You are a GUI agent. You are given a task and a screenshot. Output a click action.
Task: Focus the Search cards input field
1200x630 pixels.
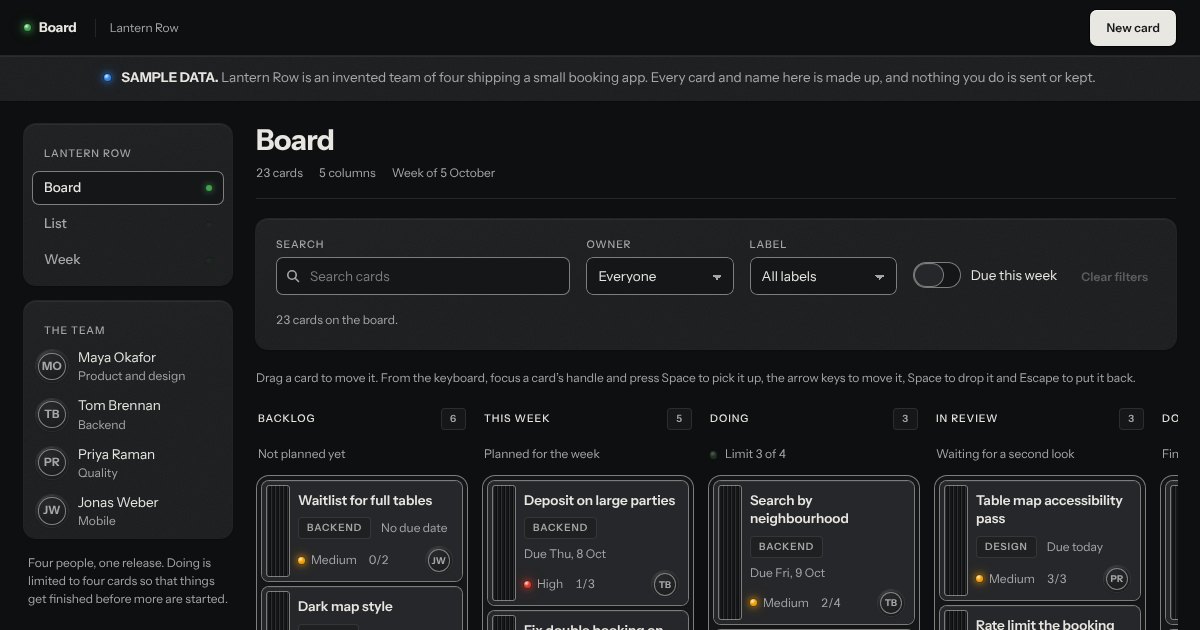(423, 276)
